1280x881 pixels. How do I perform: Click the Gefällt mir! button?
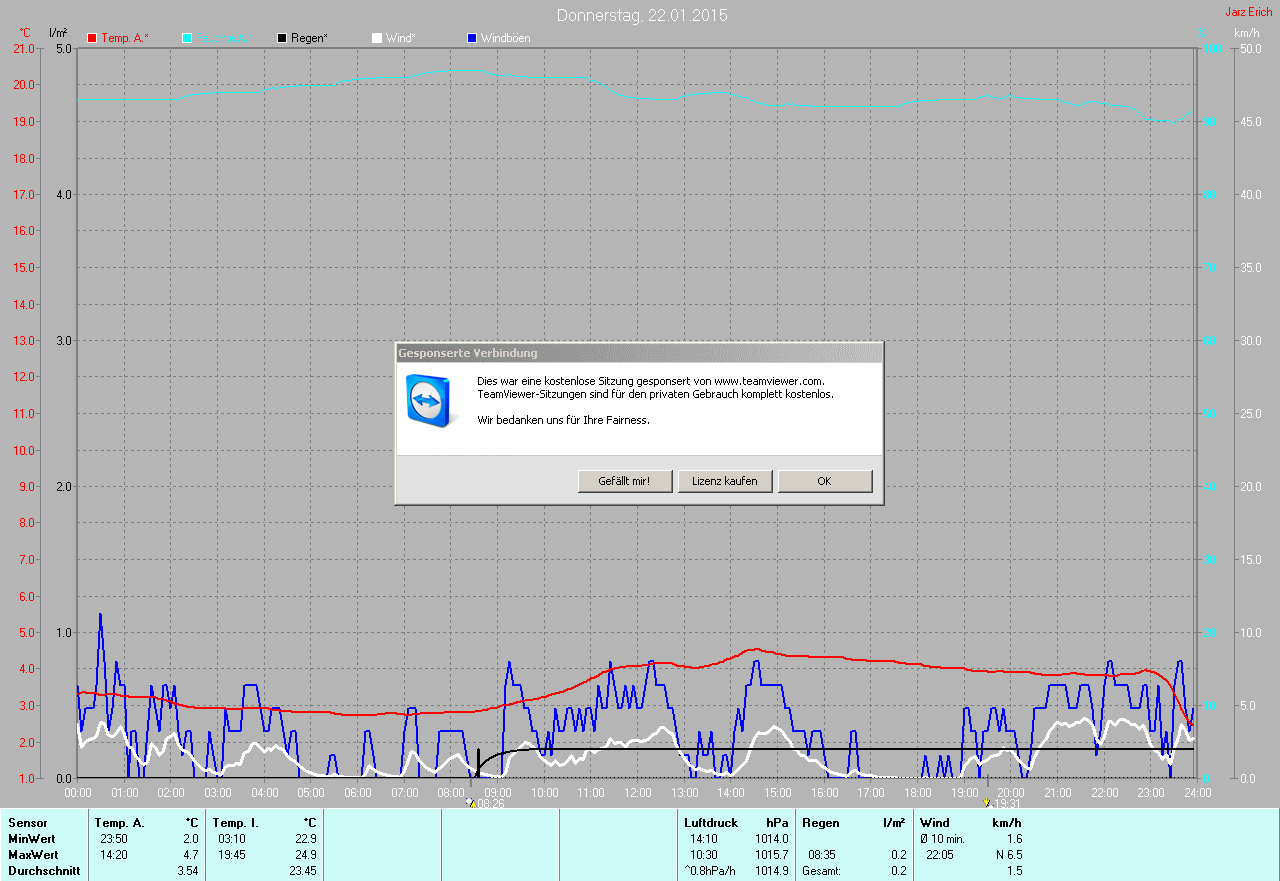(624, 481)
